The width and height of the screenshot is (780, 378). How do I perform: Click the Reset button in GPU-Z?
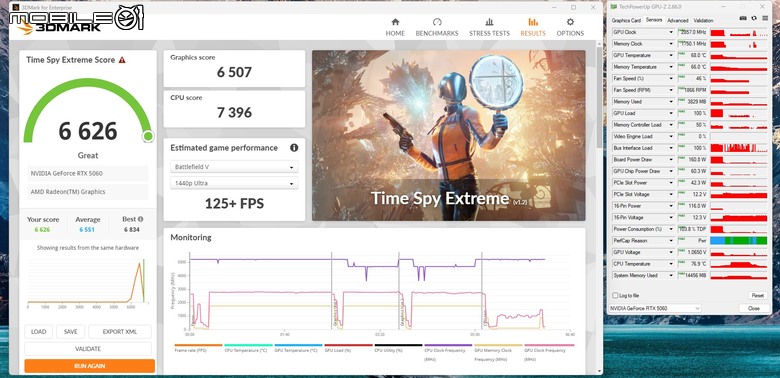tap(758, 295)
